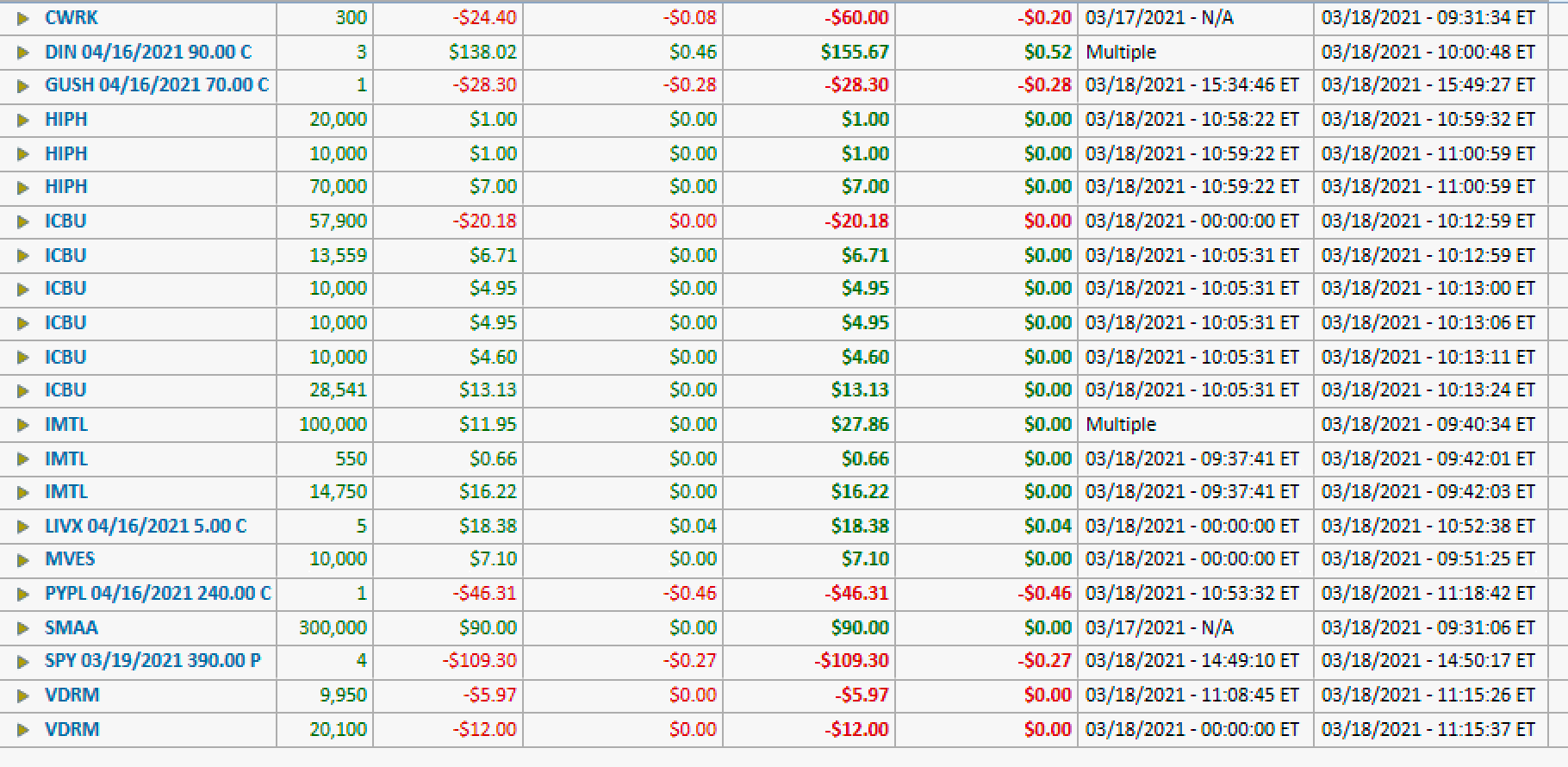Click the HIPH symbol link with 70,000 shares
Image resolution: width=1568 pixels, height=767 pixels.
pyautogui.click(x=65, y=187)
